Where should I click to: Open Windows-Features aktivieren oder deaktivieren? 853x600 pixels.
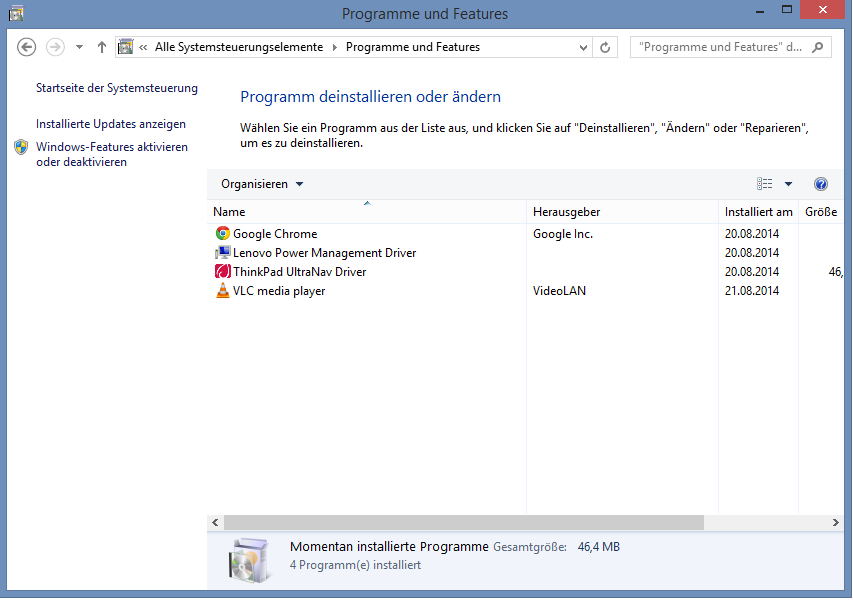coord(112,154)
